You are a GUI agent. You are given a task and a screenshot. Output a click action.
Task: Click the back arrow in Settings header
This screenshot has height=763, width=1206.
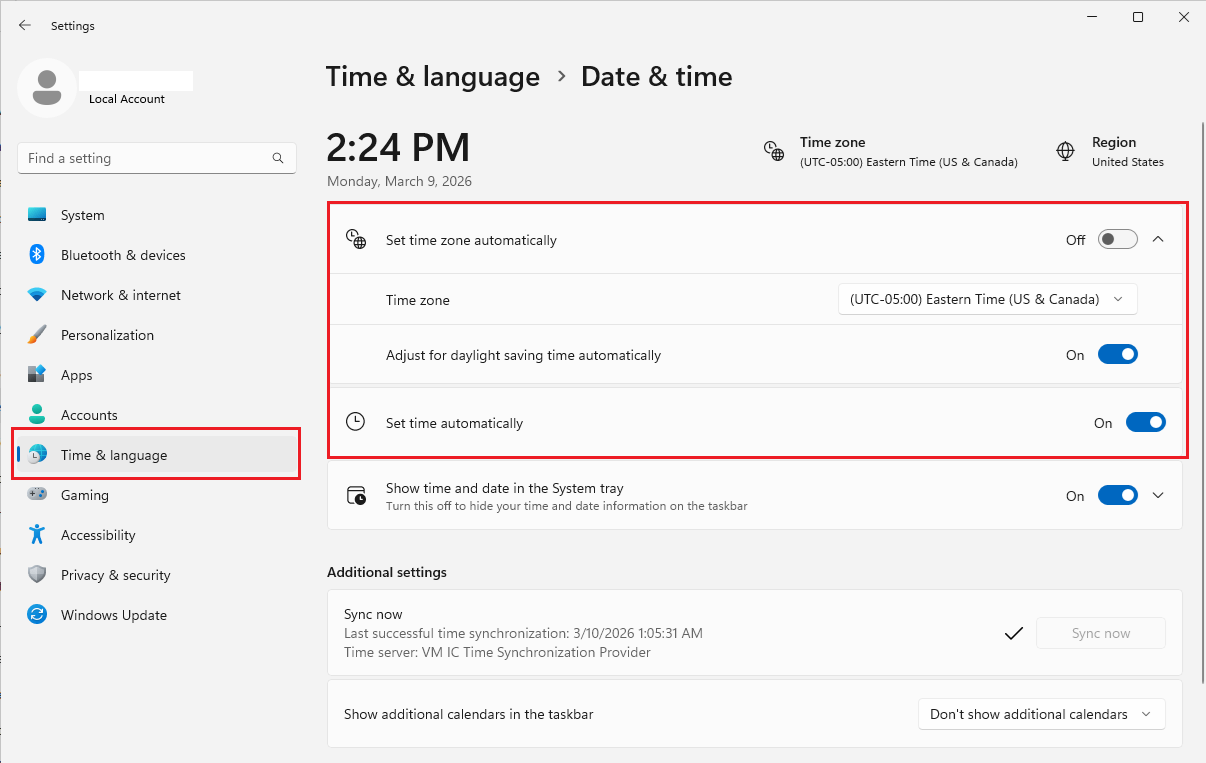point(25,26)
